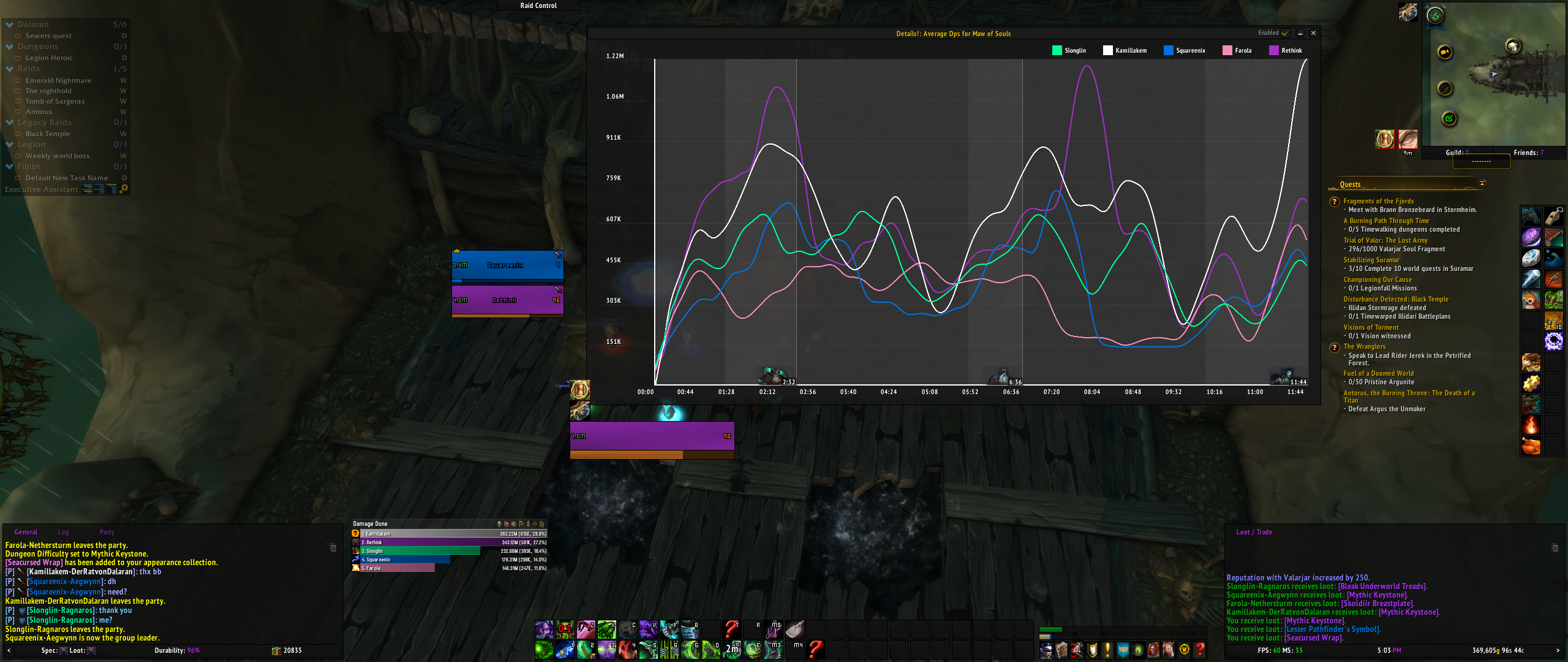Open the shop gold coin icon
This screenshot has width=1568, height=662.
pyautogui.click(x=1184, y=649)
